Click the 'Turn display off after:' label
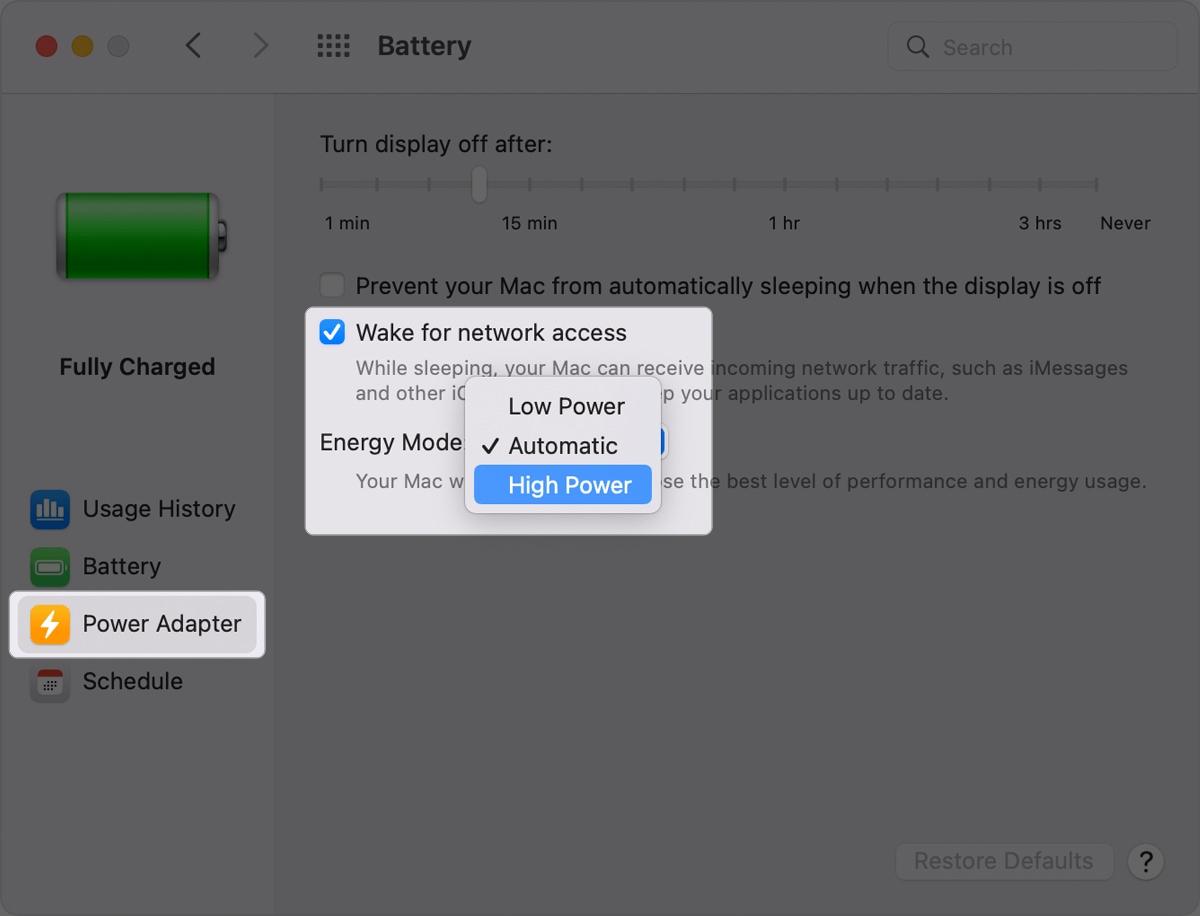The width and height of the screenshot is (1200, 916). pos(436,144)
